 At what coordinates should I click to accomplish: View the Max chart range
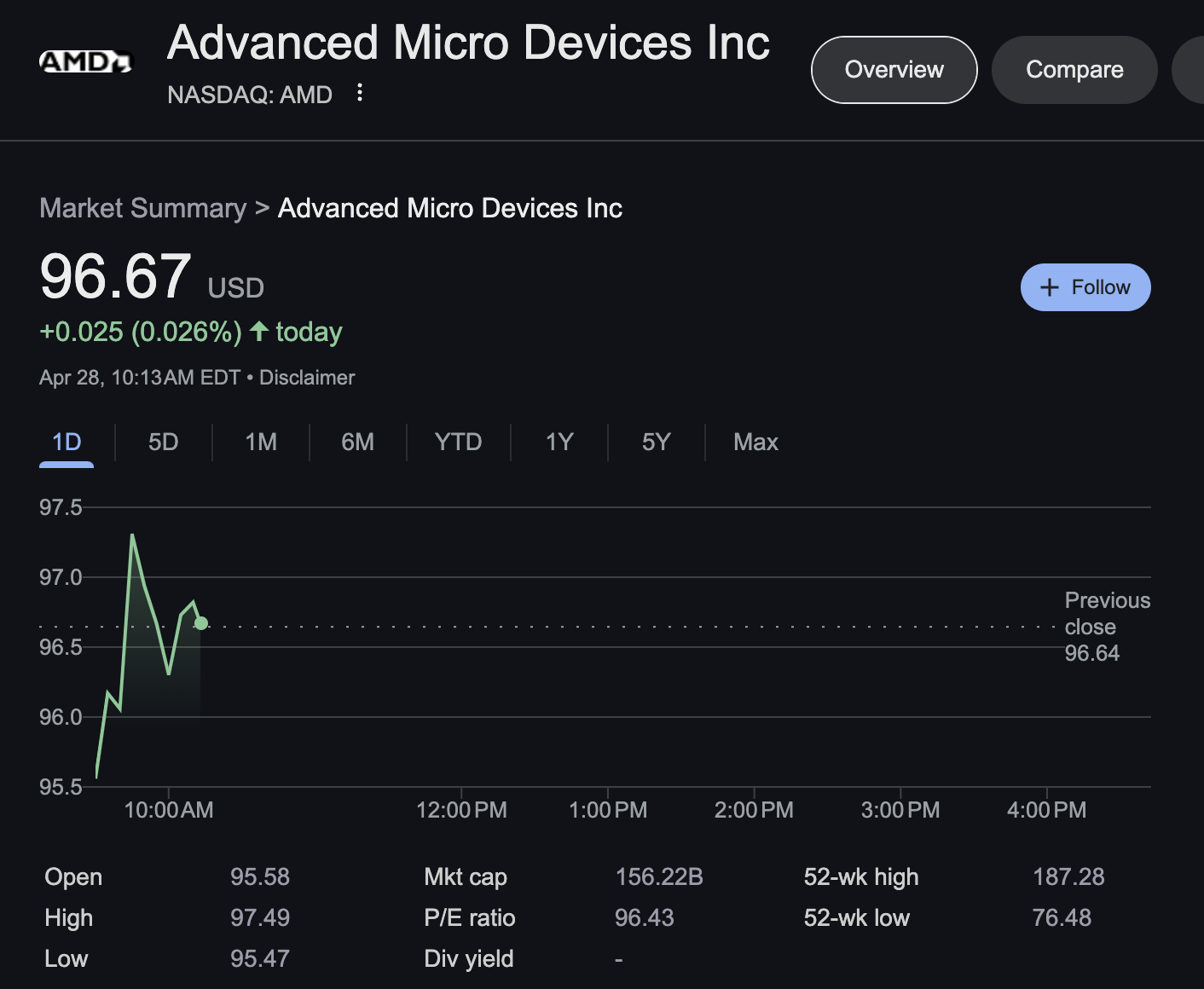755,442
